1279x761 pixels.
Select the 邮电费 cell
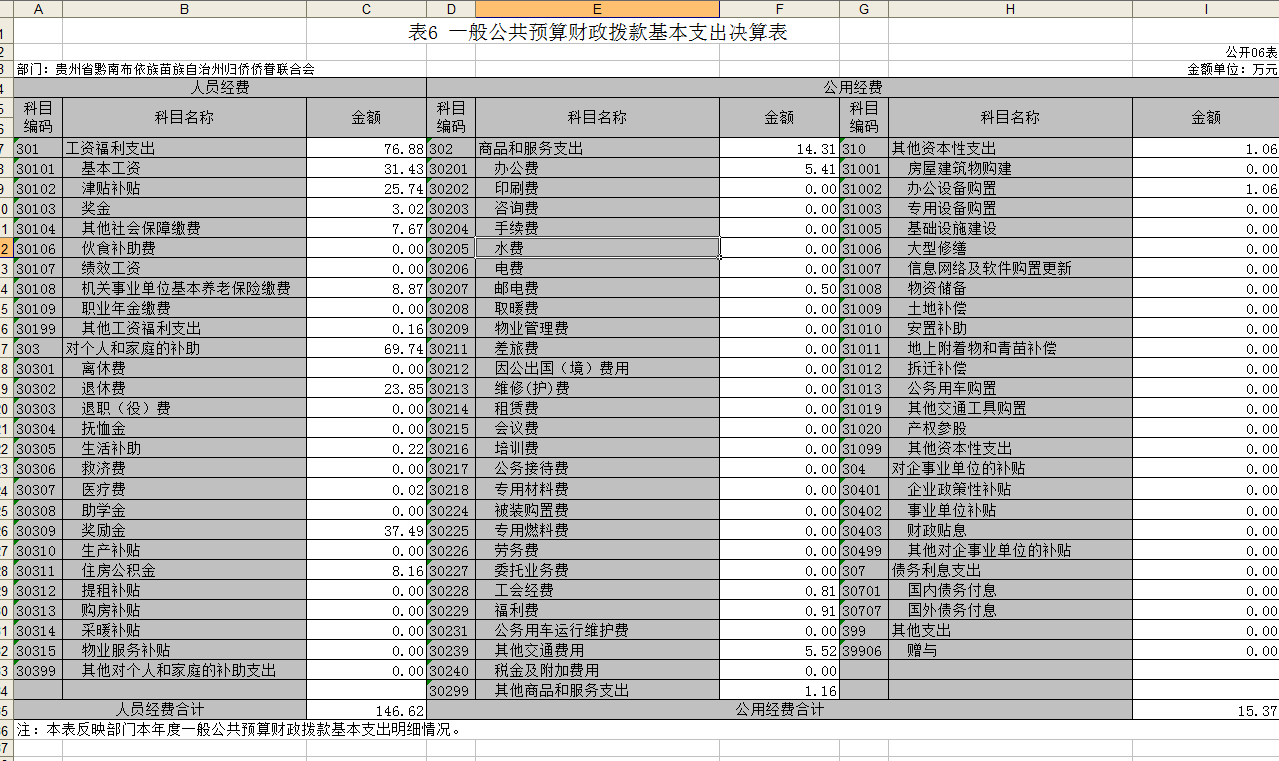tap(597, 288)
